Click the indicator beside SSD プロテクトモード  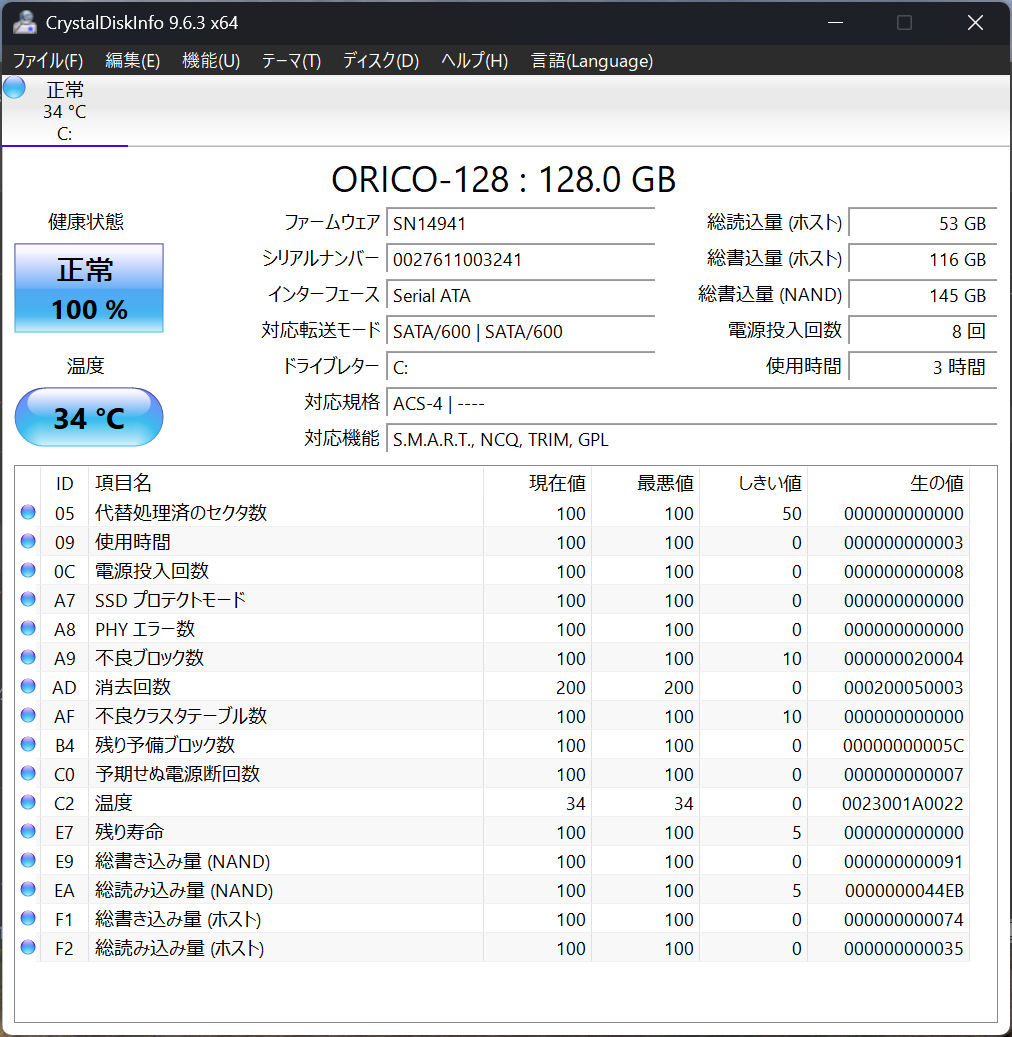29,600
